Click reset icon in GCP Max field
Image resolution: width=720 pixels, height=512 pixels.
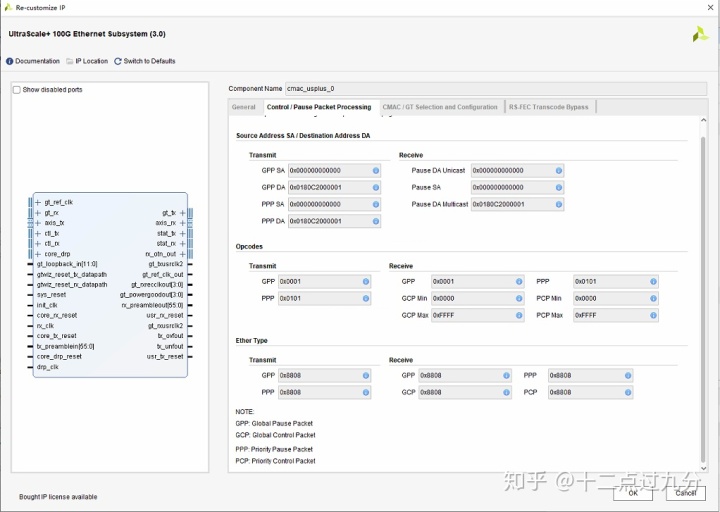click(519, 315)
